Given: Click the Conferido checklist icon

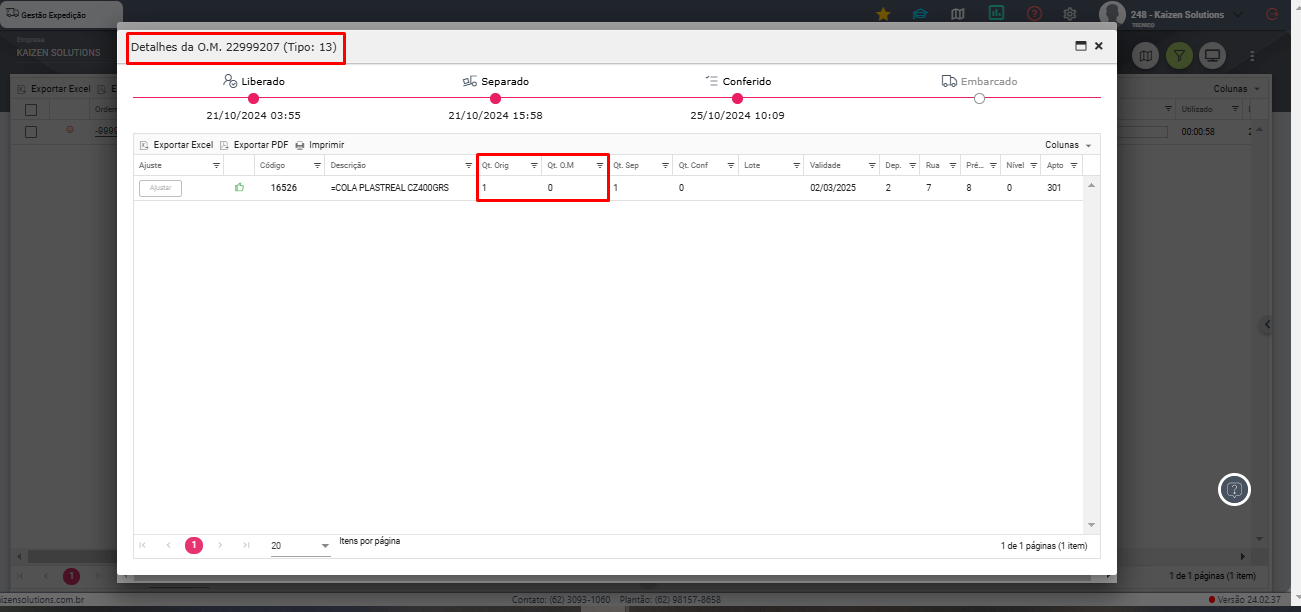Looking at the screenshot, I should [x=711, y=81].
